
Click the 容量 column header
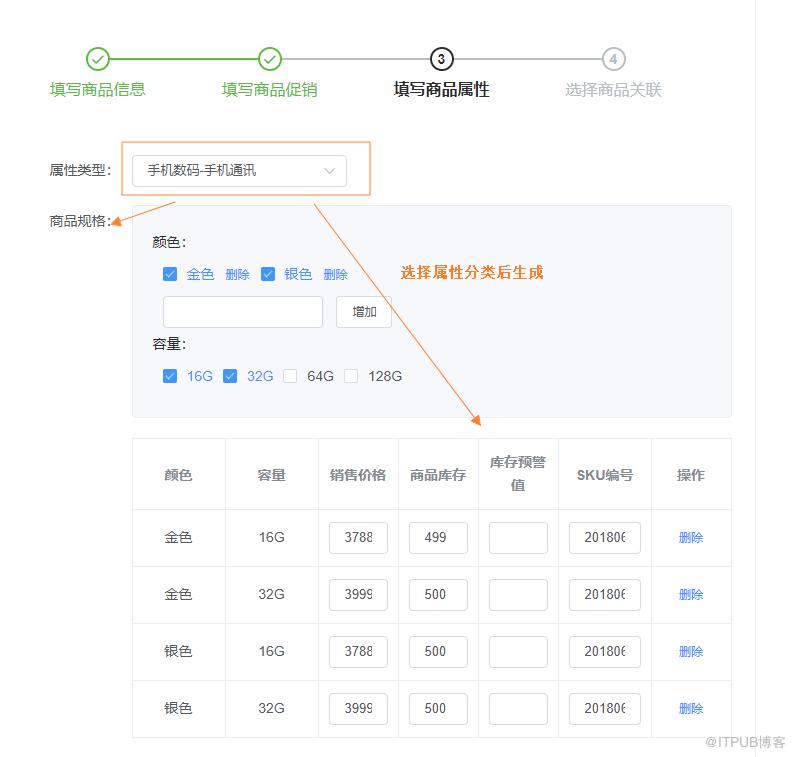tap(271, 475)
